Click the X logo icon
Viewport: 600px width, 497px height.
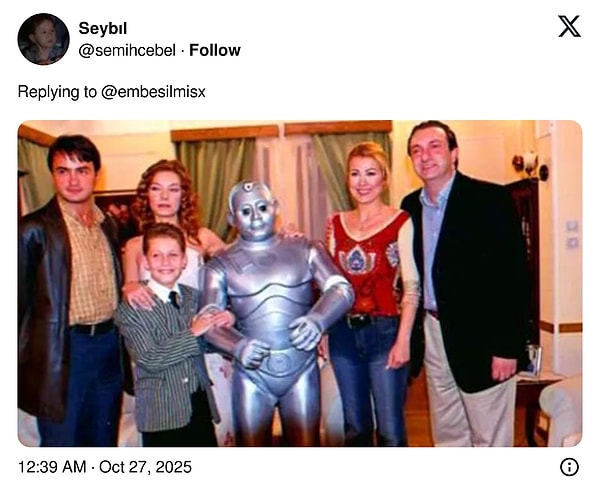pos(569,26)
